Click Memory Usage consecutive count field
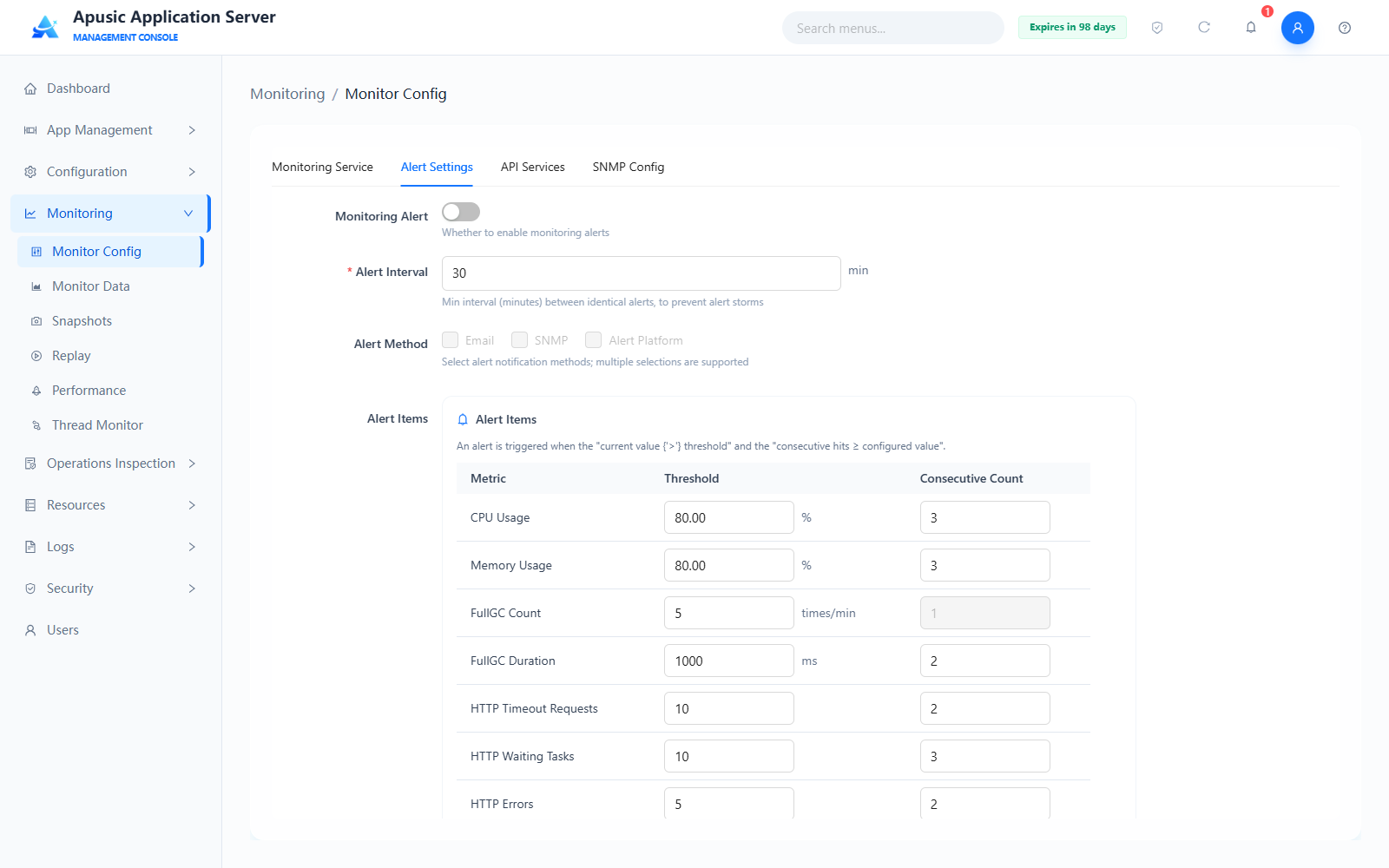The width and height of the screenshot is (1389, 868). coord(984,565)
